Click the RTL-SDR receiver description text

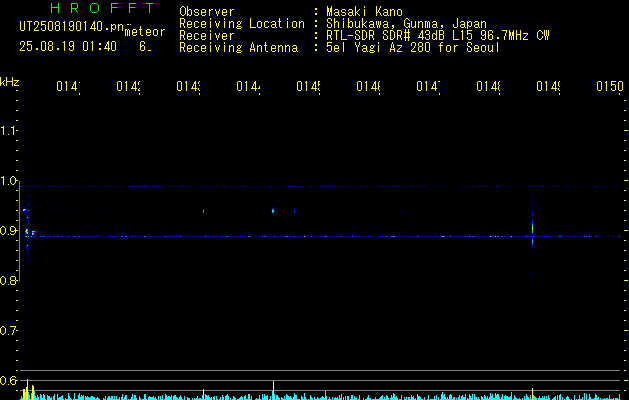pos(438,36)
